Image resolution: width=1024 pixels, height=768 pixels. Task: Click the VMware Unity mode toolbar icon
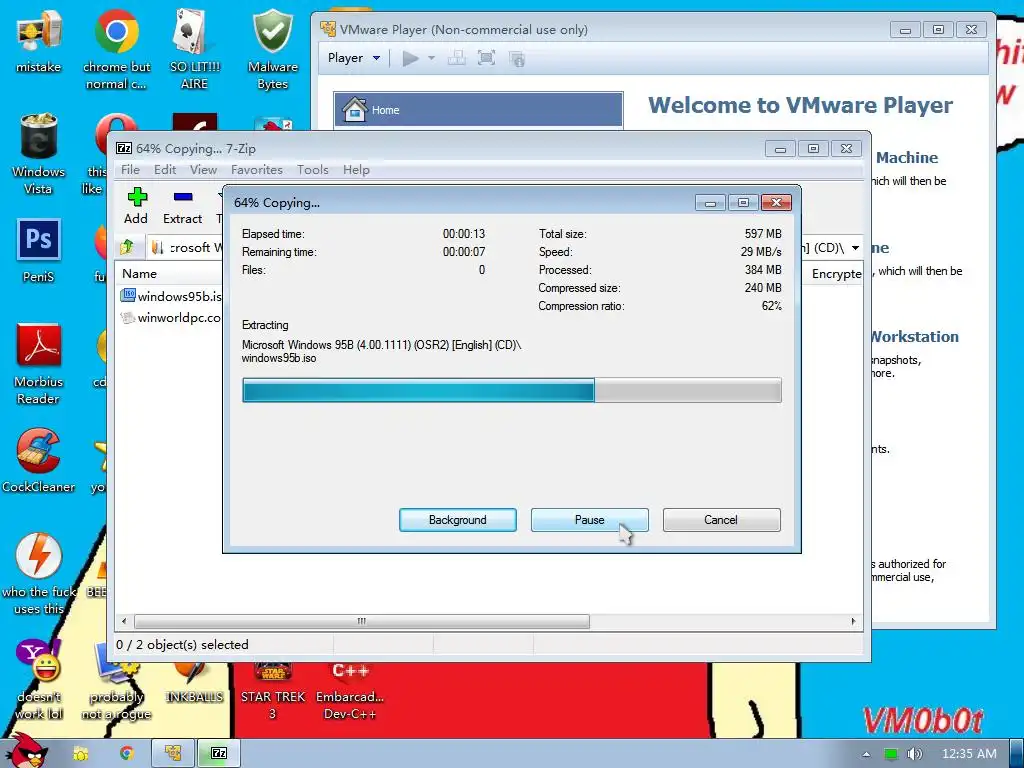tap(517, 59)
